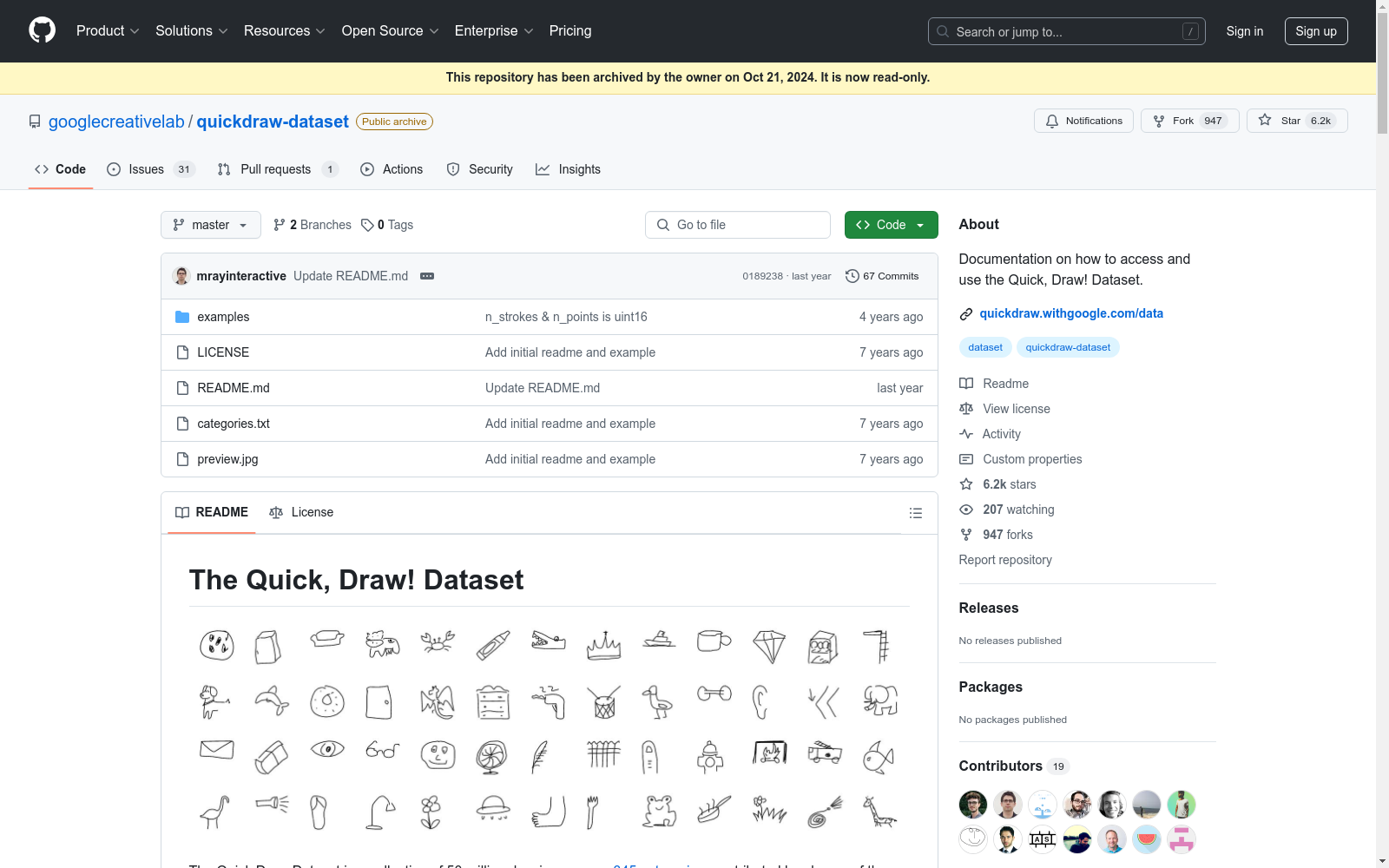Click the preview.jpg file icon
This screenshot has height=868, width=1389.
(x=182, y=459)
